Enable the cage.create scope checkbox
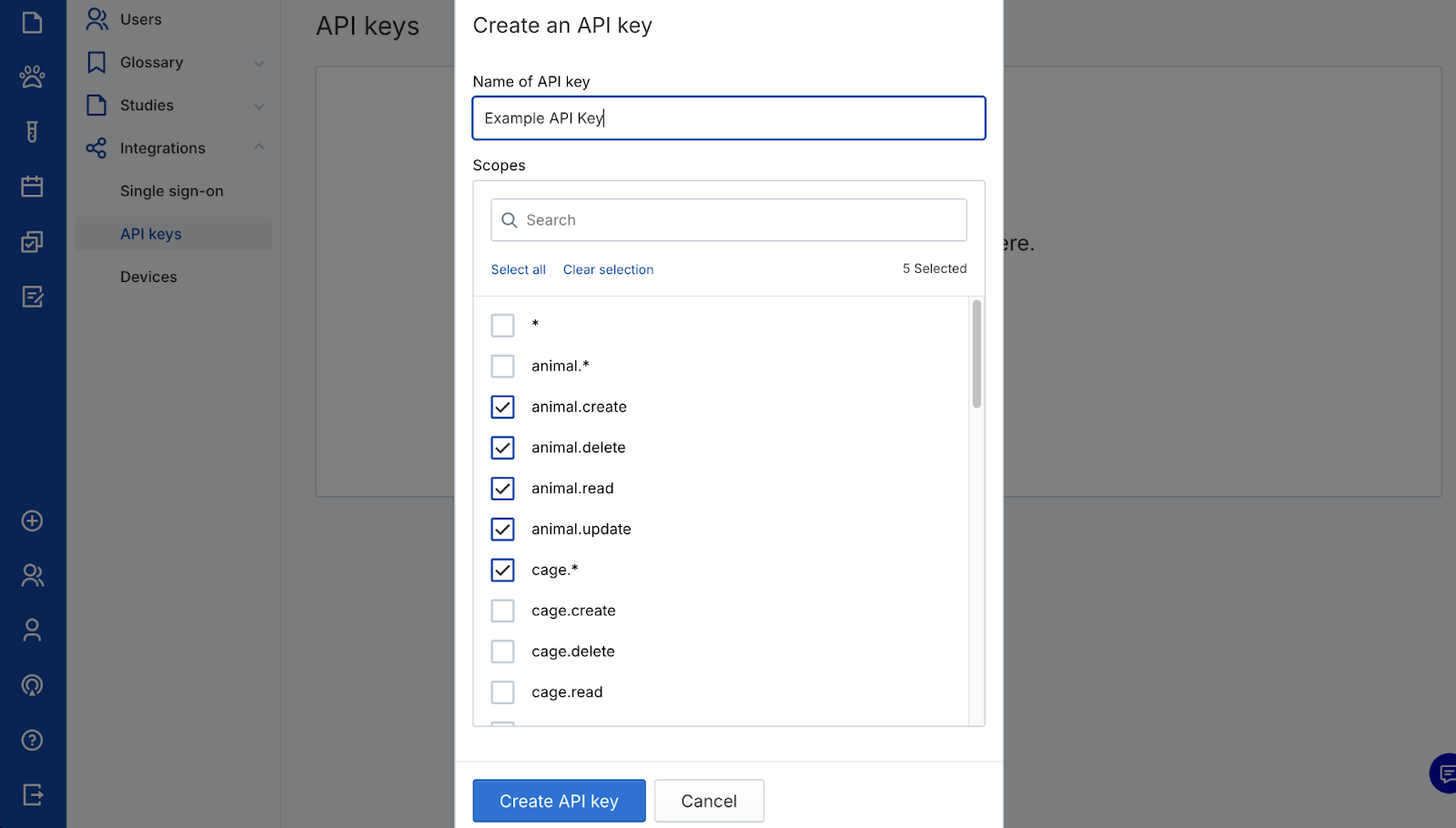The image size is (1456, 828). [502, 611]
